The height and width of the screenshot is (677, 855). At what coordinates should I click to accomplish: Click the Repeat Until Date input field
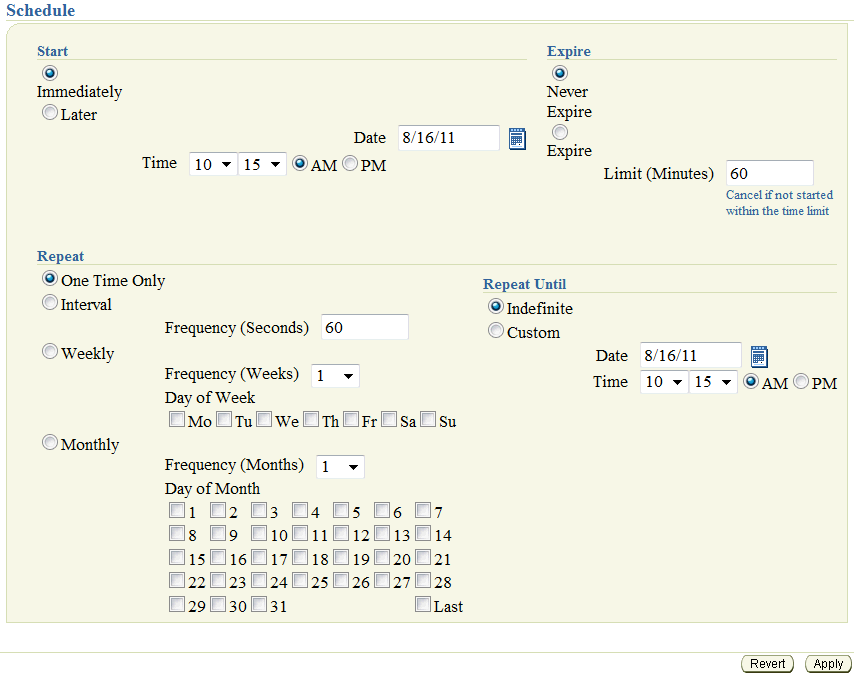[x=691, y=355]
